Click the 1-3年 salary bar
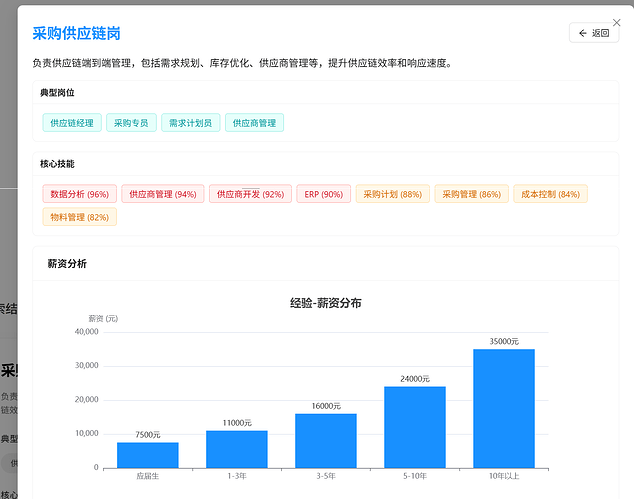The width and height of the screenshot is (634, 499). click(x=237, y=449)
